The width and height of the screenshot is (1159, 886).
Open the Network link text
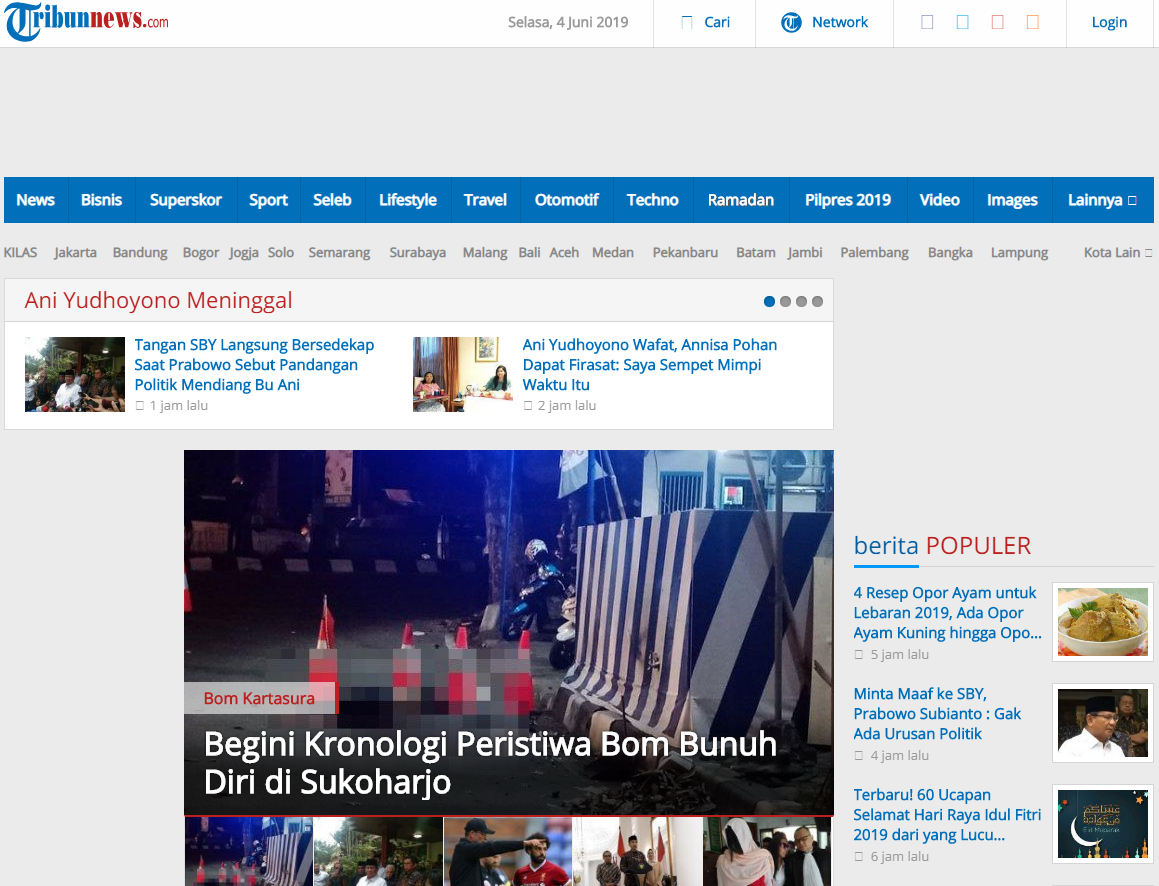[x=840, y=22]
